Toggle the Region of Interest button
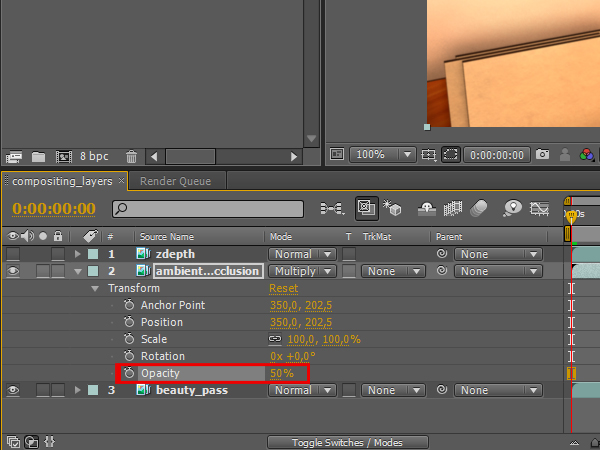Screen dimensions: 600x450 point(451,155)
